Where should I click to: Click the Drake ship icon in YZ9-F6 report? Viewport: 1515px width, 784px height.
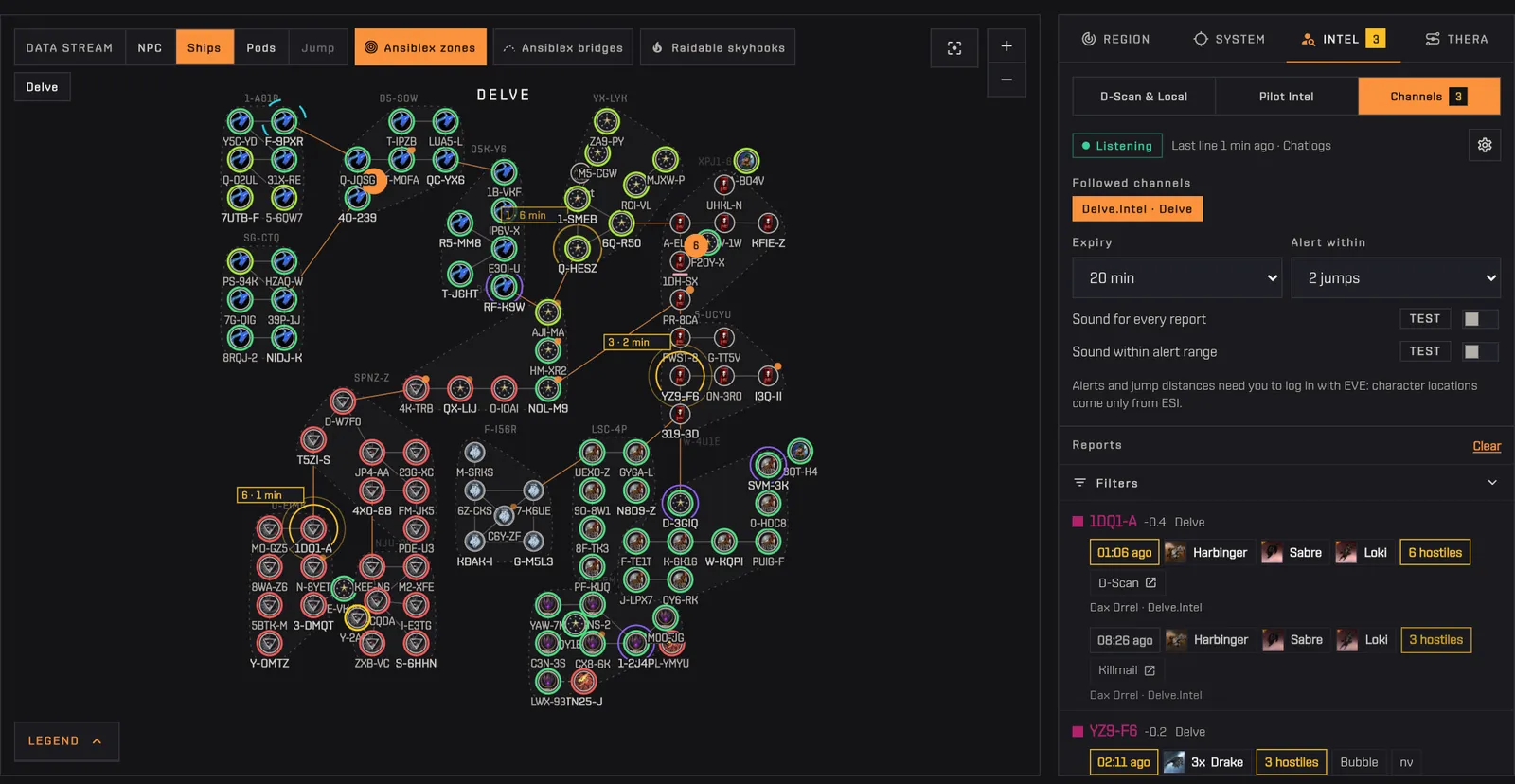tap(1174, 762)
